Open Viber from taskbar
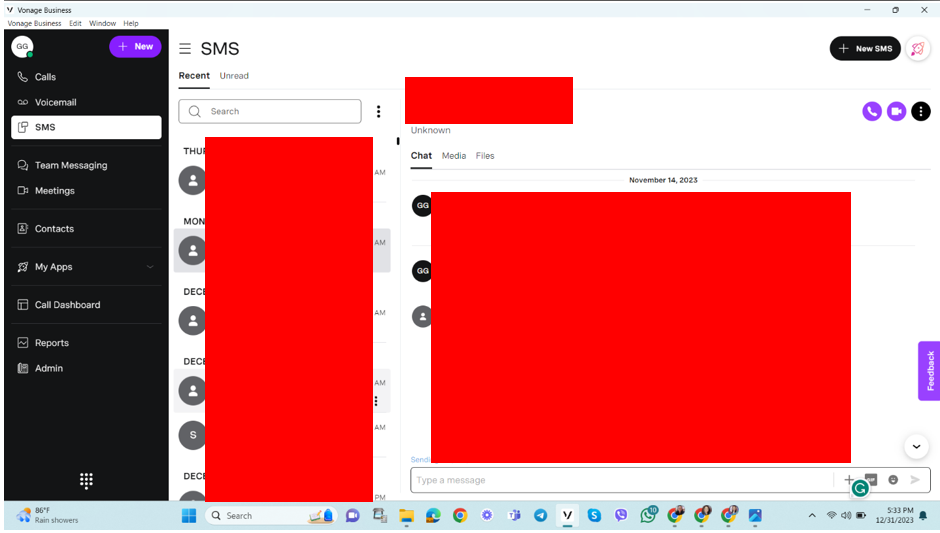Viewport: 940px width, 533px height. [621, 516]
